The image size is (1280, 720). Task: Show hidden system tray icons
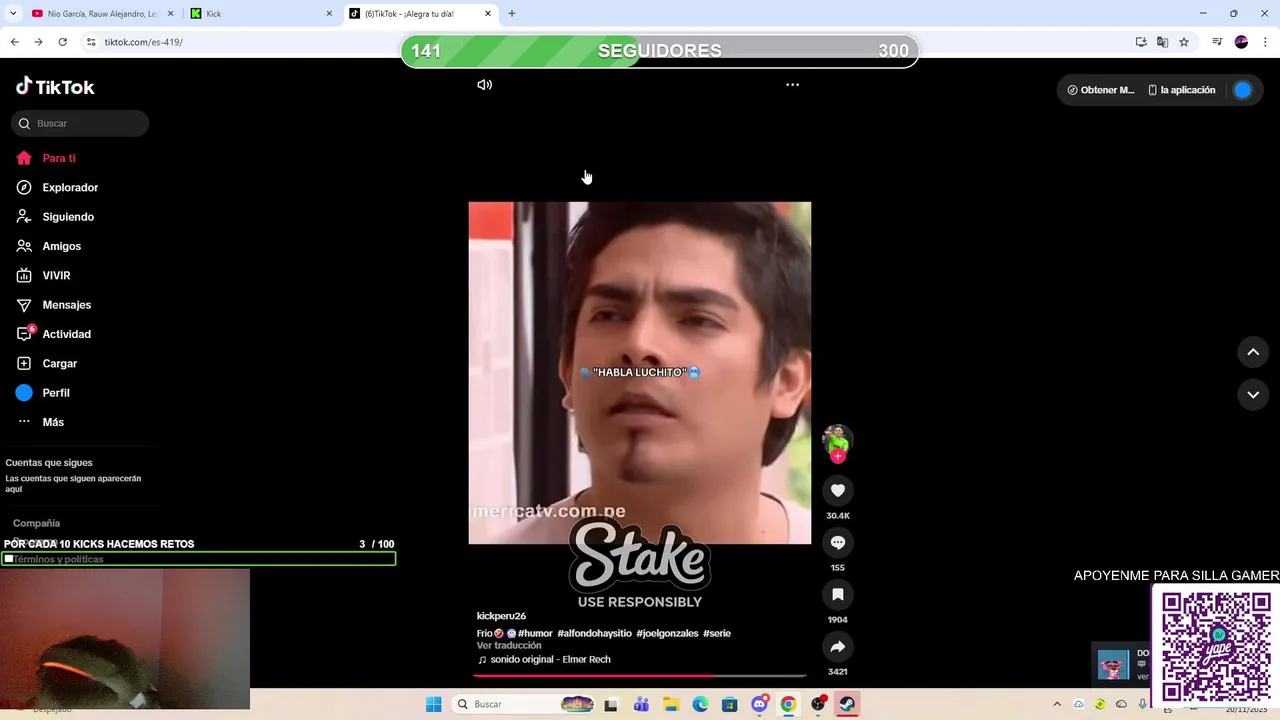(1057, 705)
